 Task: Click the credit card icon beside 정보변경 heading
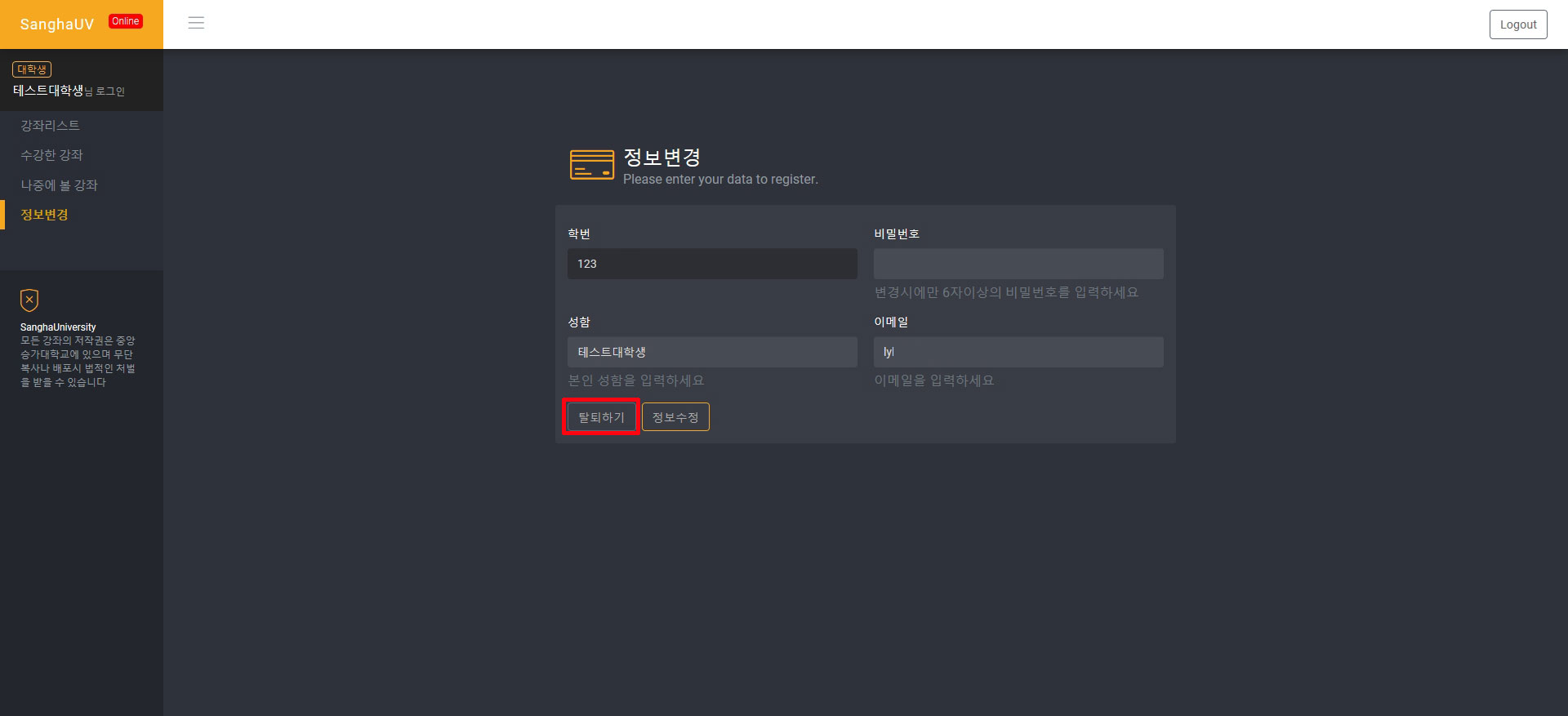(x=591, y=165)
